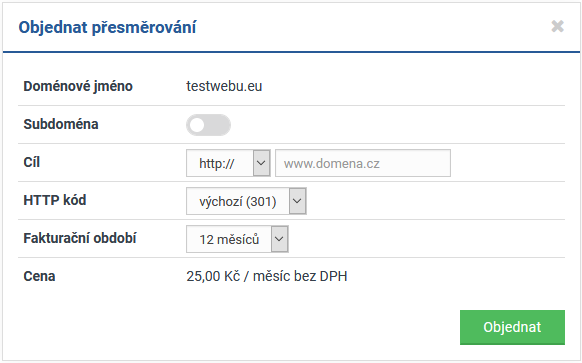Enable the Subdoména toggle switch

point(208,125)
